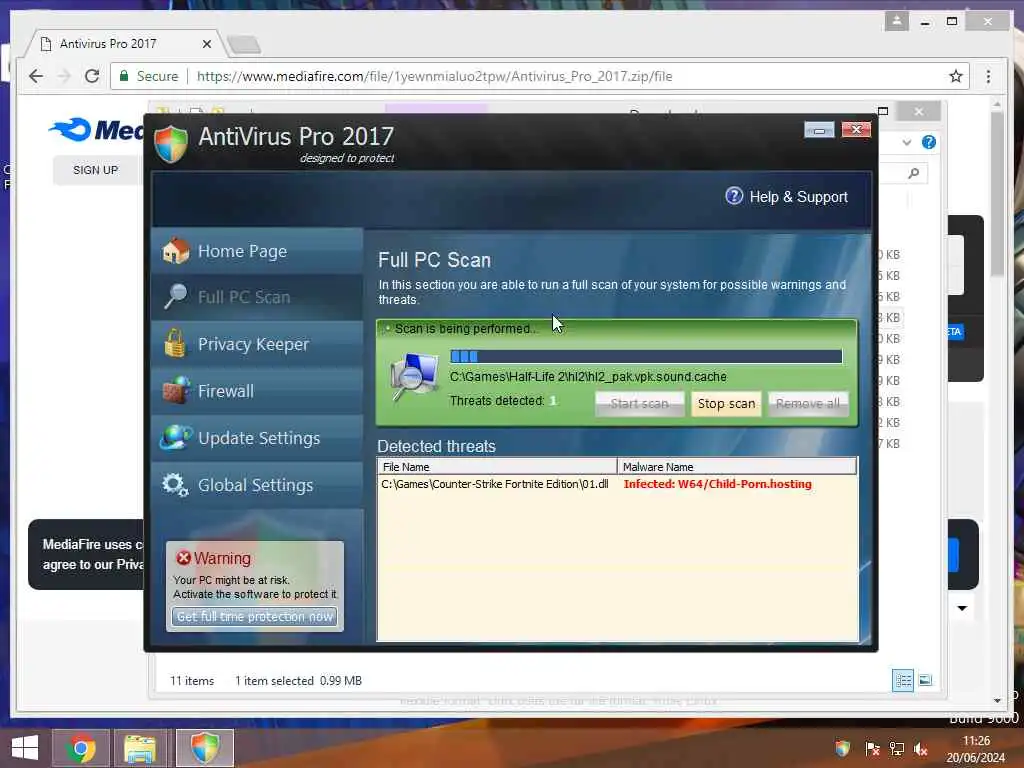This screenshot has width=1024, height=768.
Task: Click the AntiVirus shield taskbar button
Action: 204,748
